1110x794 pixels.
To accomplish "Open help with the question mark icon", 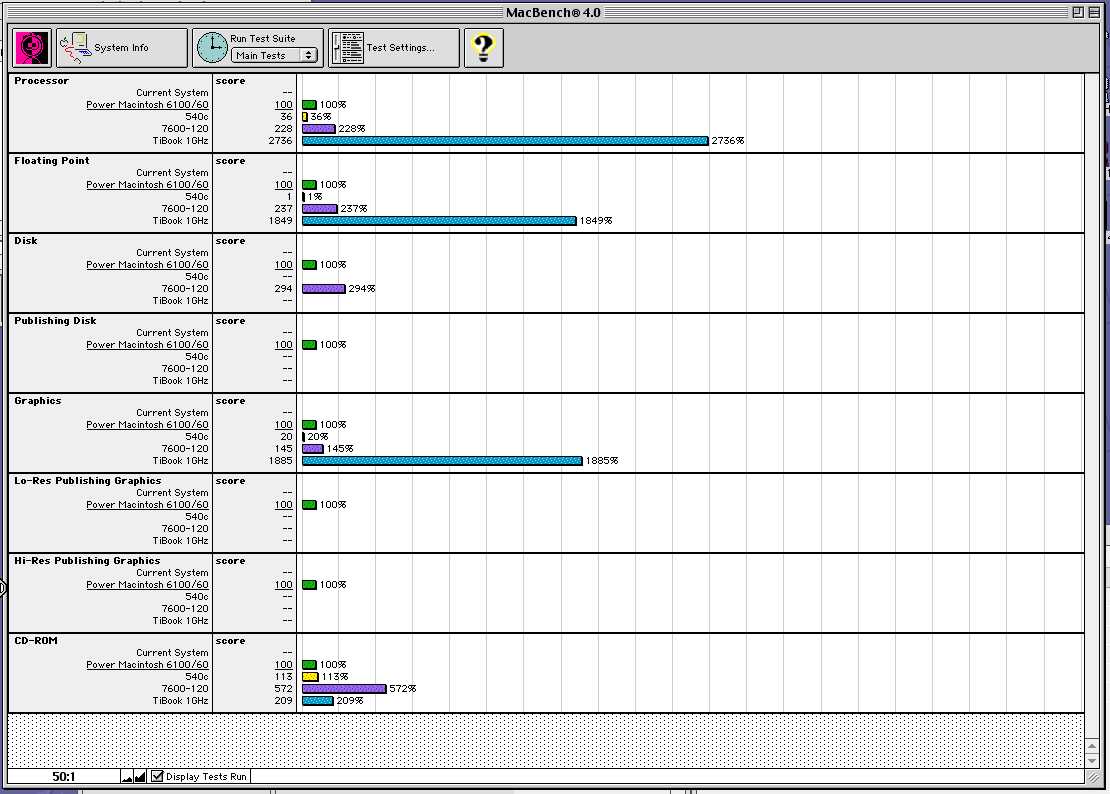I will click(484, 48).
